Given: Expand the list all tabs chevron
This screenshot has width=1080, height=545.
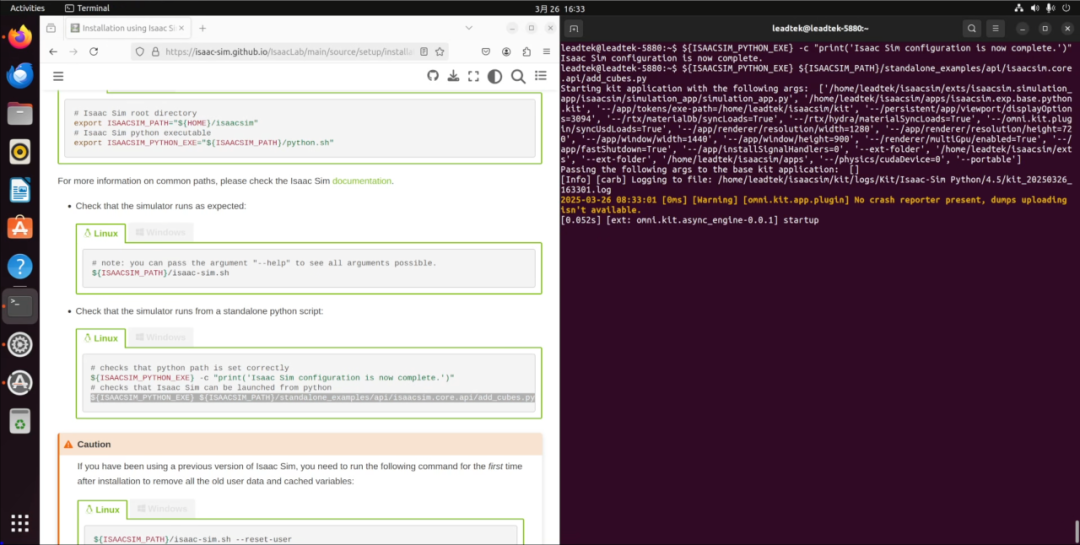Looking at the screenshot, I should pos(468,28).
